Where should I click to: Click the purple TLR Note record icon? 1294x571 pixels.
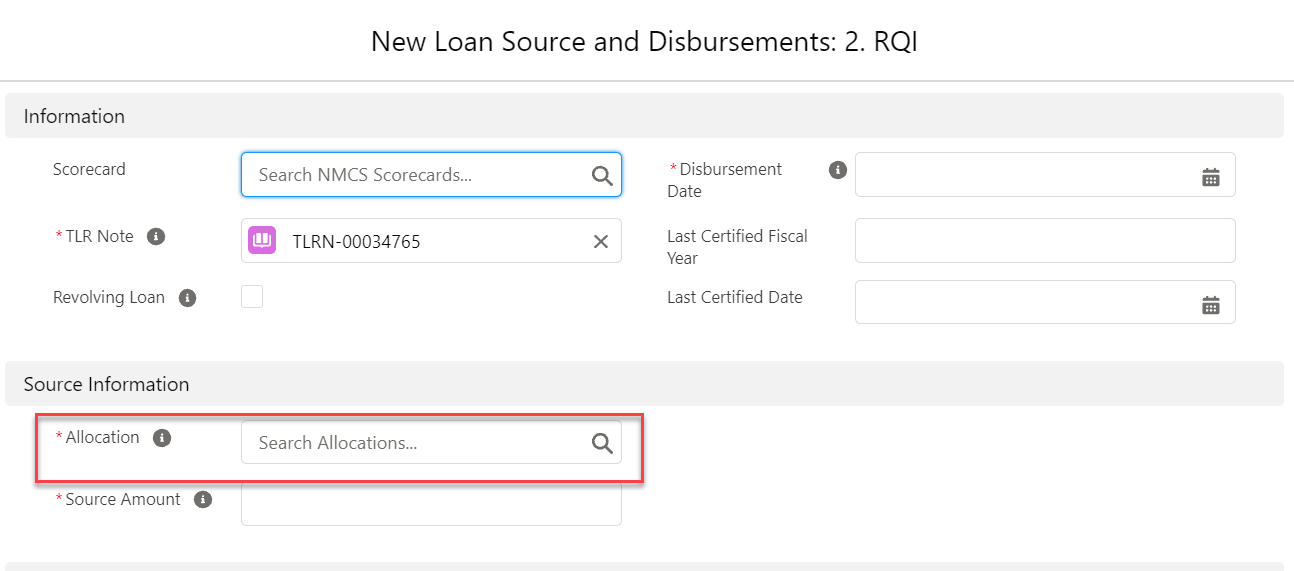[262, 241]
